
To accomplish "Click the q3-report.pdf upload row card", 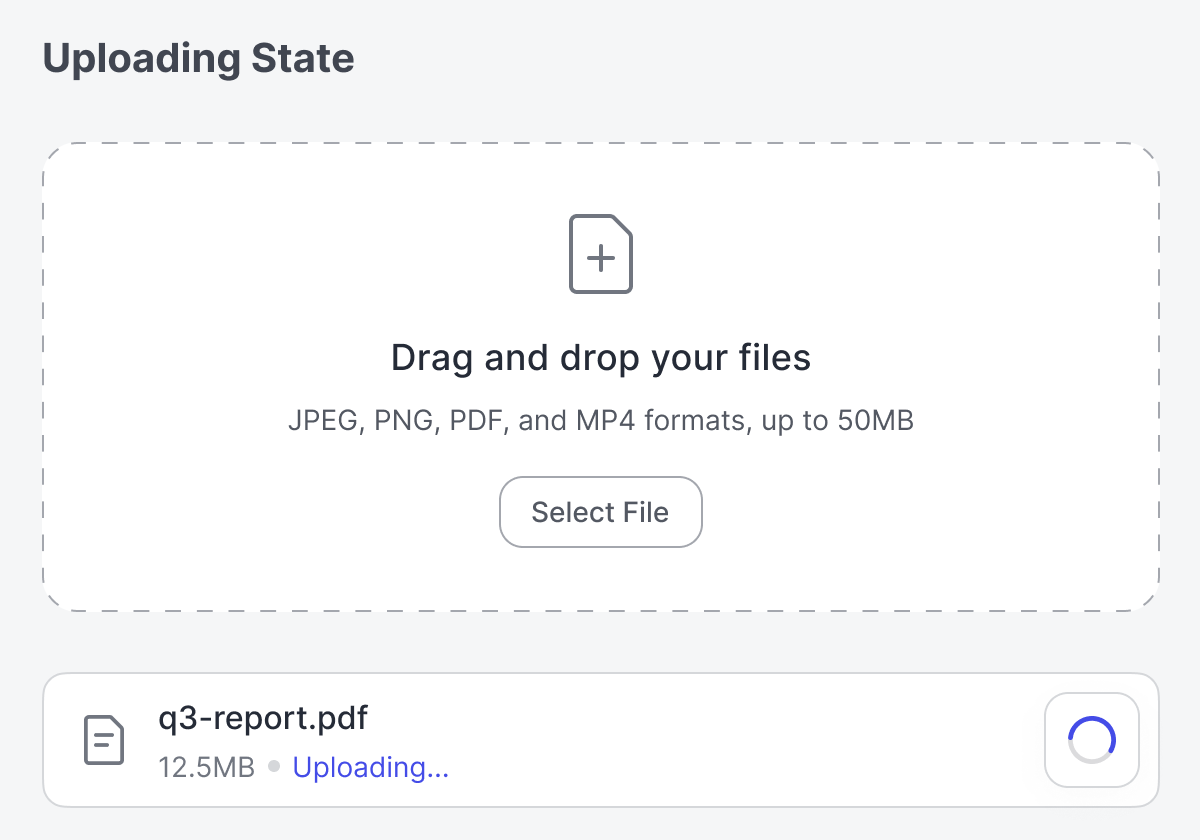I will [700, 740].
